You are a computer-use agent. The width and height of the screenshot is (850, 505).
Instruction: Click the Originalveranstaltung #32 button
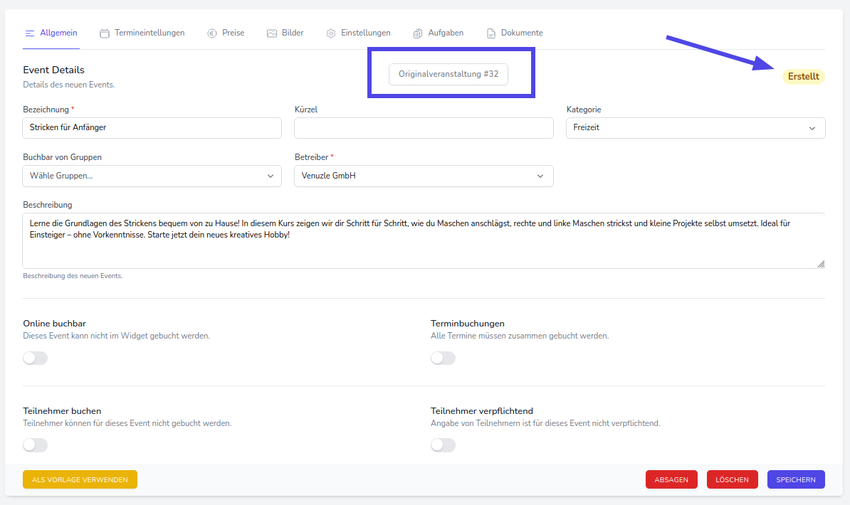point(448,74)
